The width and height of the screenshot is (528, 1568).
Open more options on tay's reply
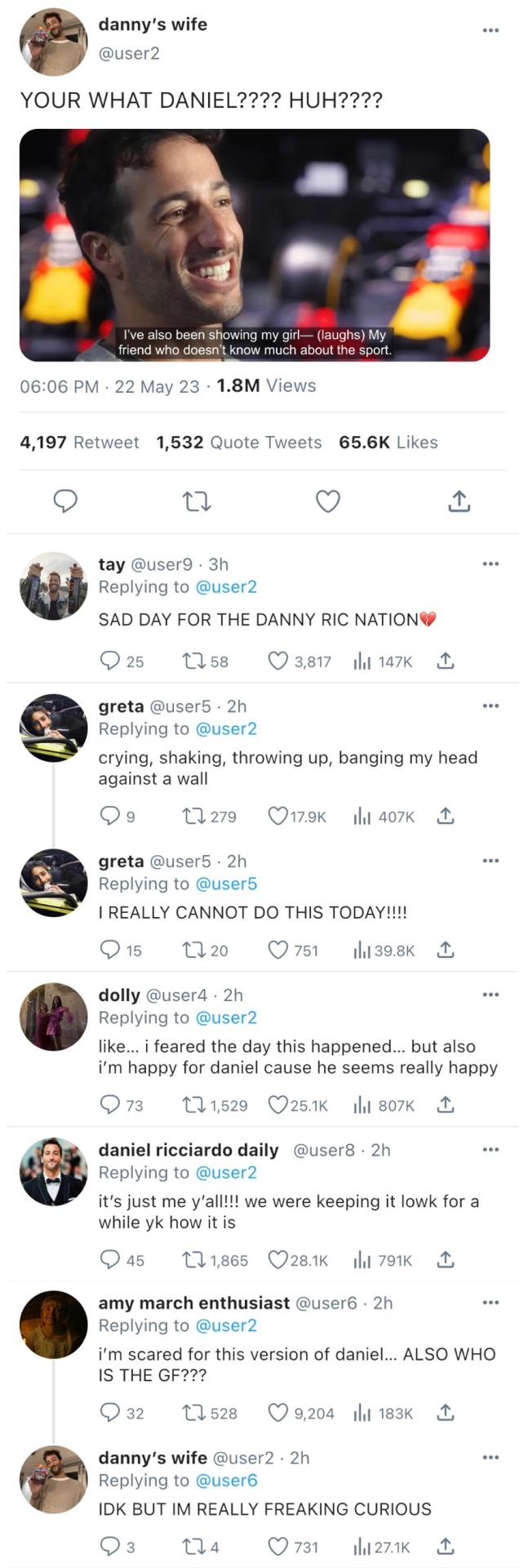(490, 563)
